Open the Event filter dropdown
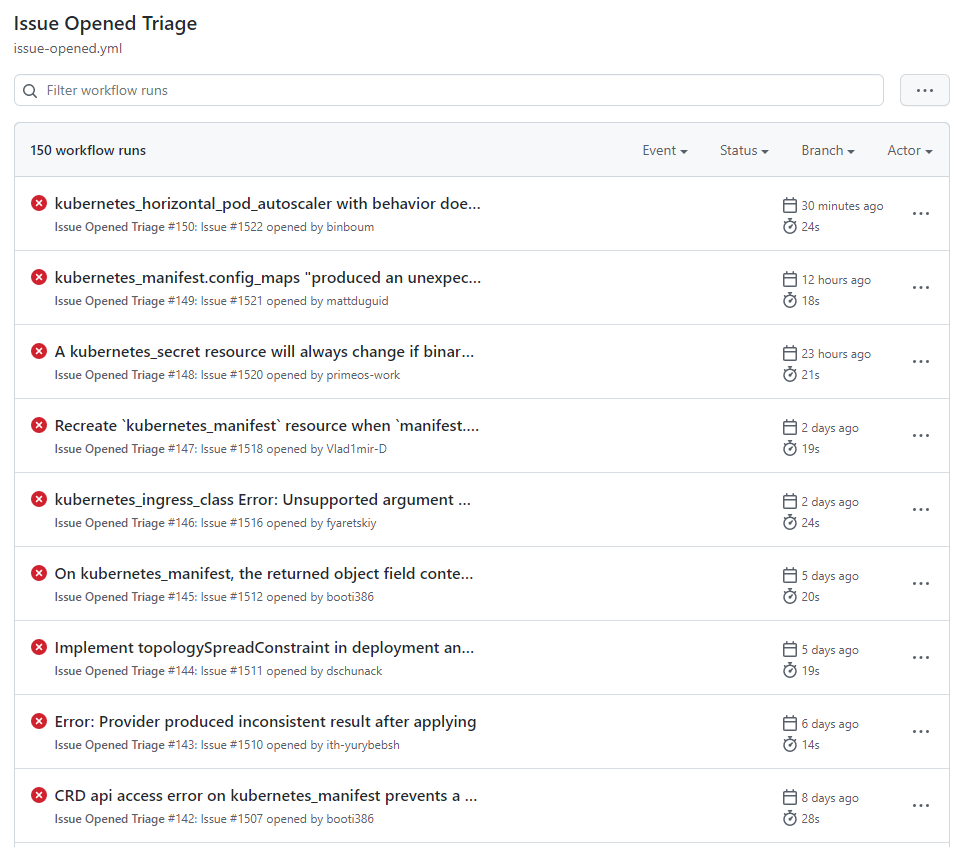The width and height of the screenshot is (958, 847). [665, 150]
